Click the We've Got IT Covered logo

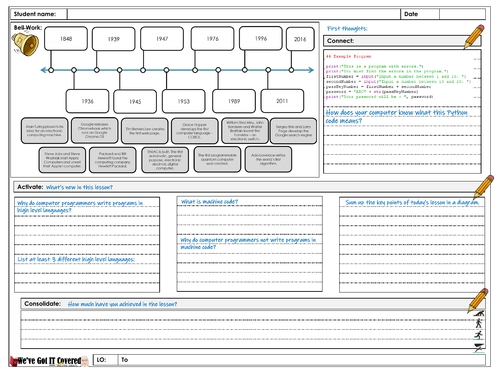point(50,361)
